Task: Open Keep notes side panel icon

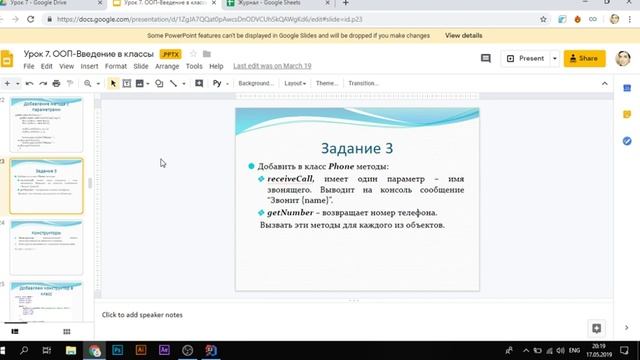Action: click(627, 114)
